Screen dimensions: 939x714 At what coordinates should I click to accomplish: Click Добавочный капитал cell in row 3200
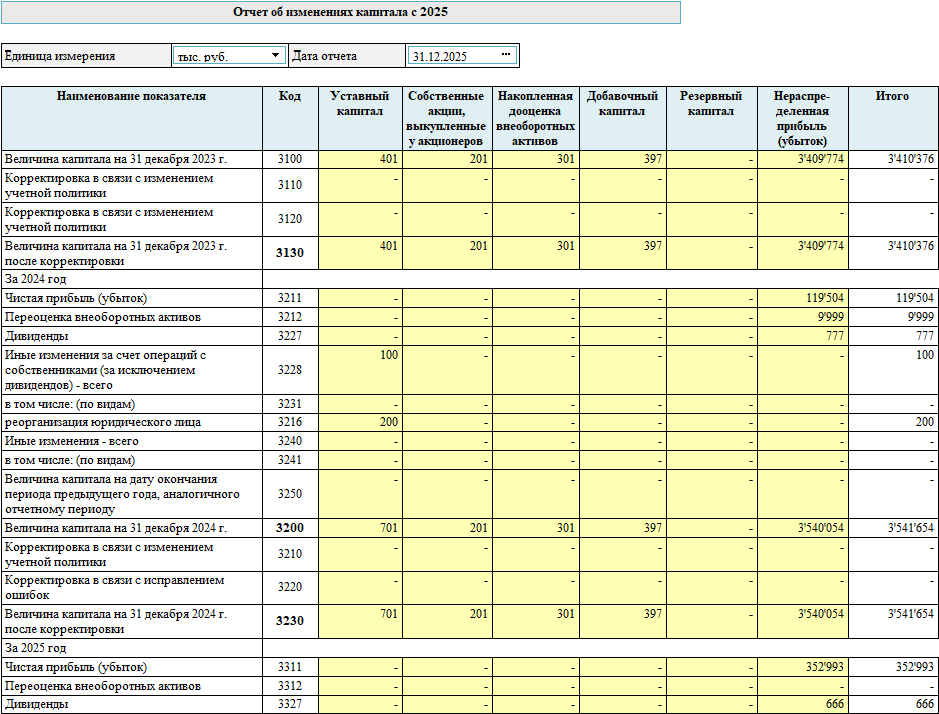pyautogui.click(x=623, y=528)
